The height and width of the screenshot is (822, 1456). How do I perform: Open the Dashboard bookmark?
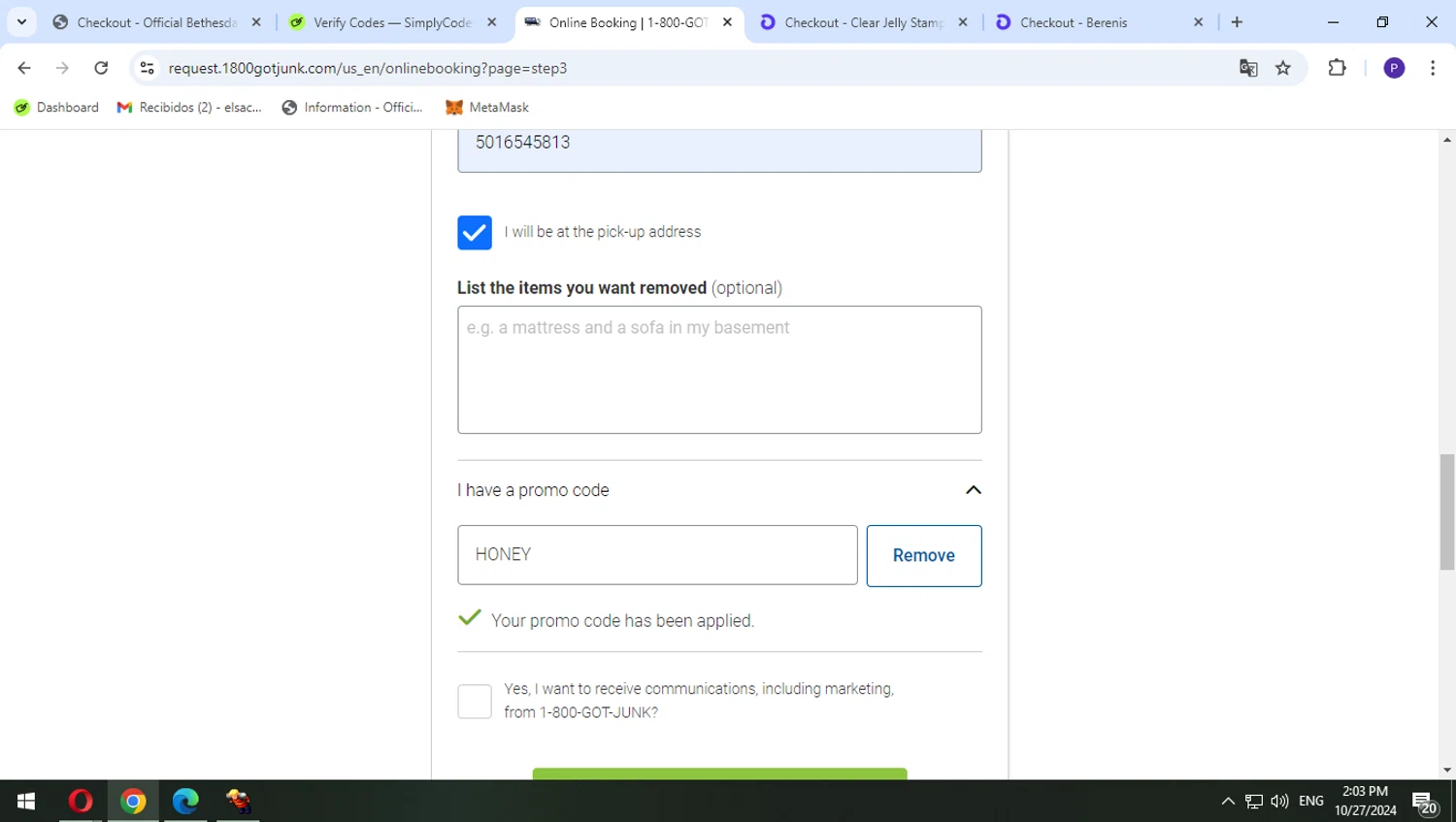[x=56, y=108]
